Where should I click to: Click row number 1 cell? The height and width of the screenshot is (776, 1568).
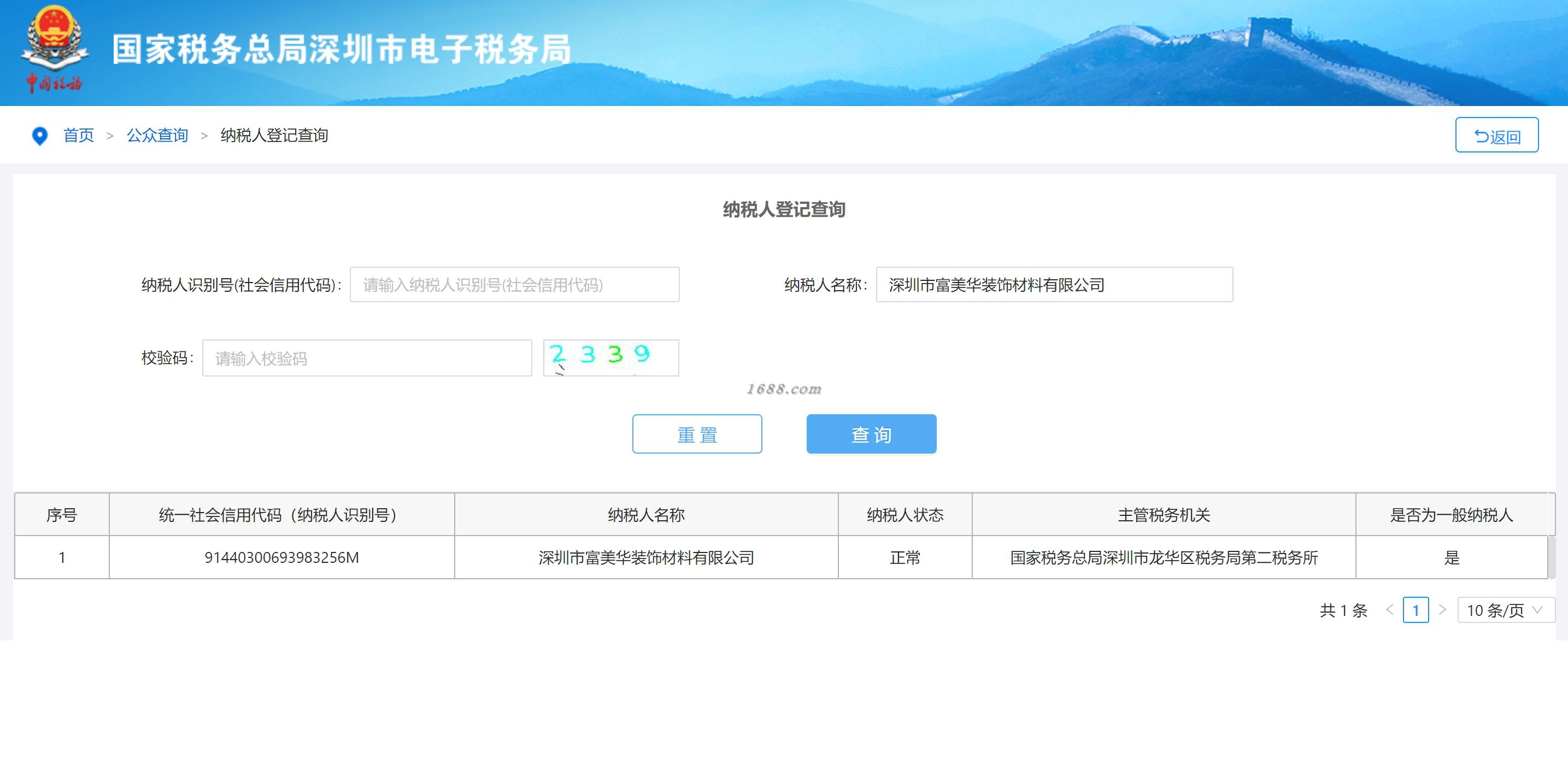click(x=61, y=557)
